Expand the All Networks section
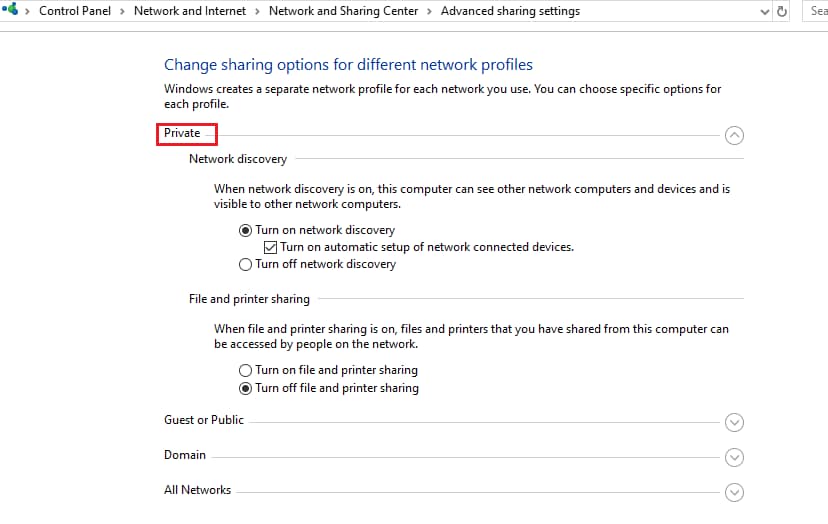828x524 pixels. coord(734,492)
